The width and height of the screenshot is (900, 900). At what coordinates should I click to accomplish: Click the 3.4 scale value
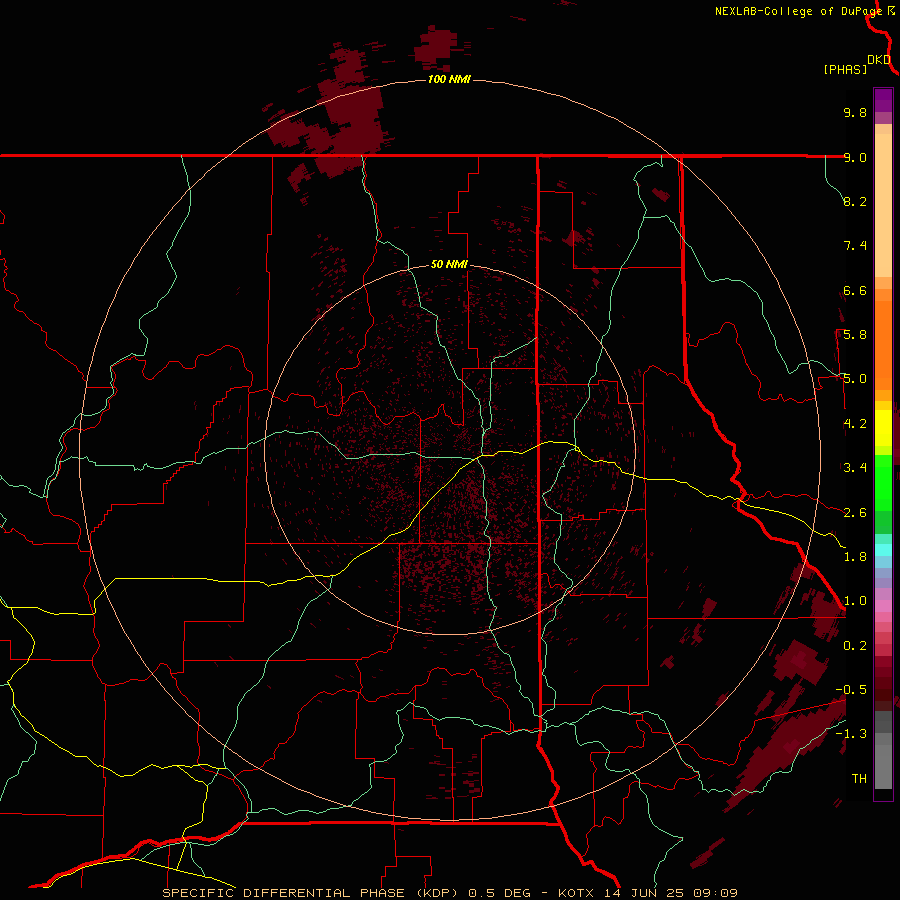[x=855, y=468]
